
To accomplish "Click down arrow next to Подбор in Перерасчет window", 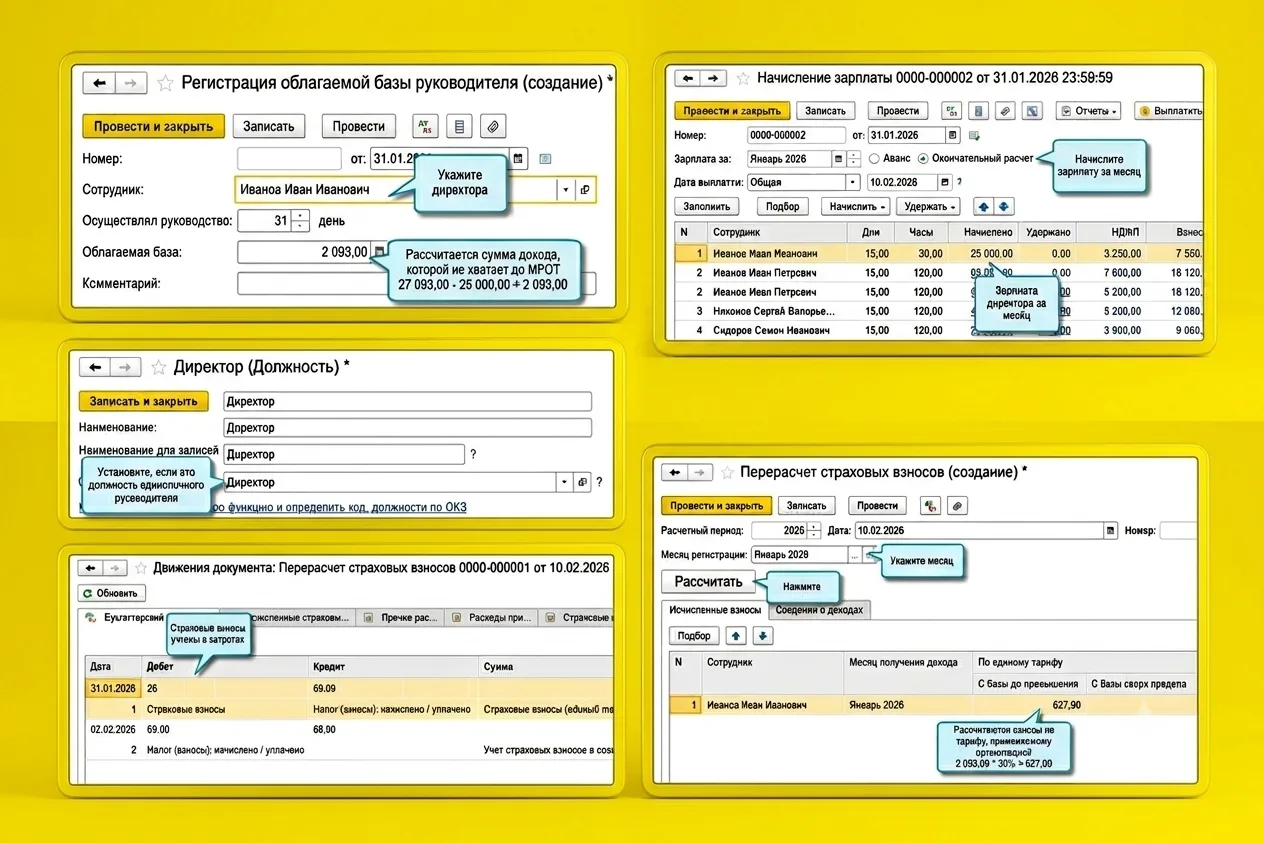I will pos(763,635).
